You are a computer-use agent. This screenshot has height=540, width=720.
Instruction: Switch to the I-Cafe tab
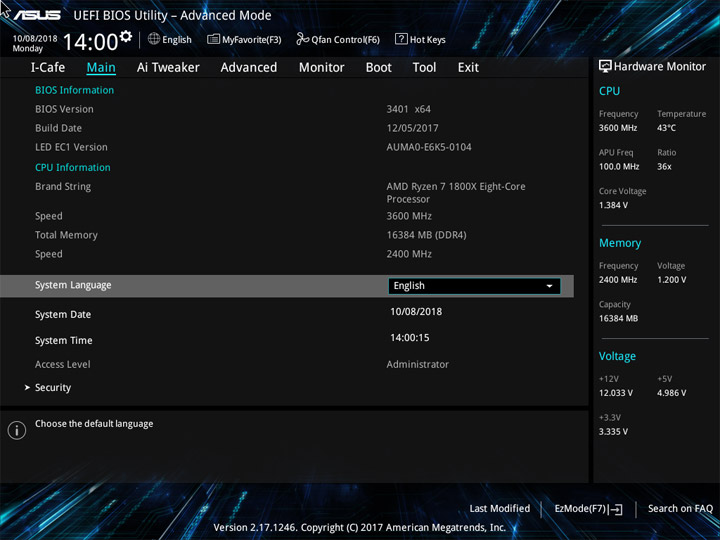(x=48, y=68)
